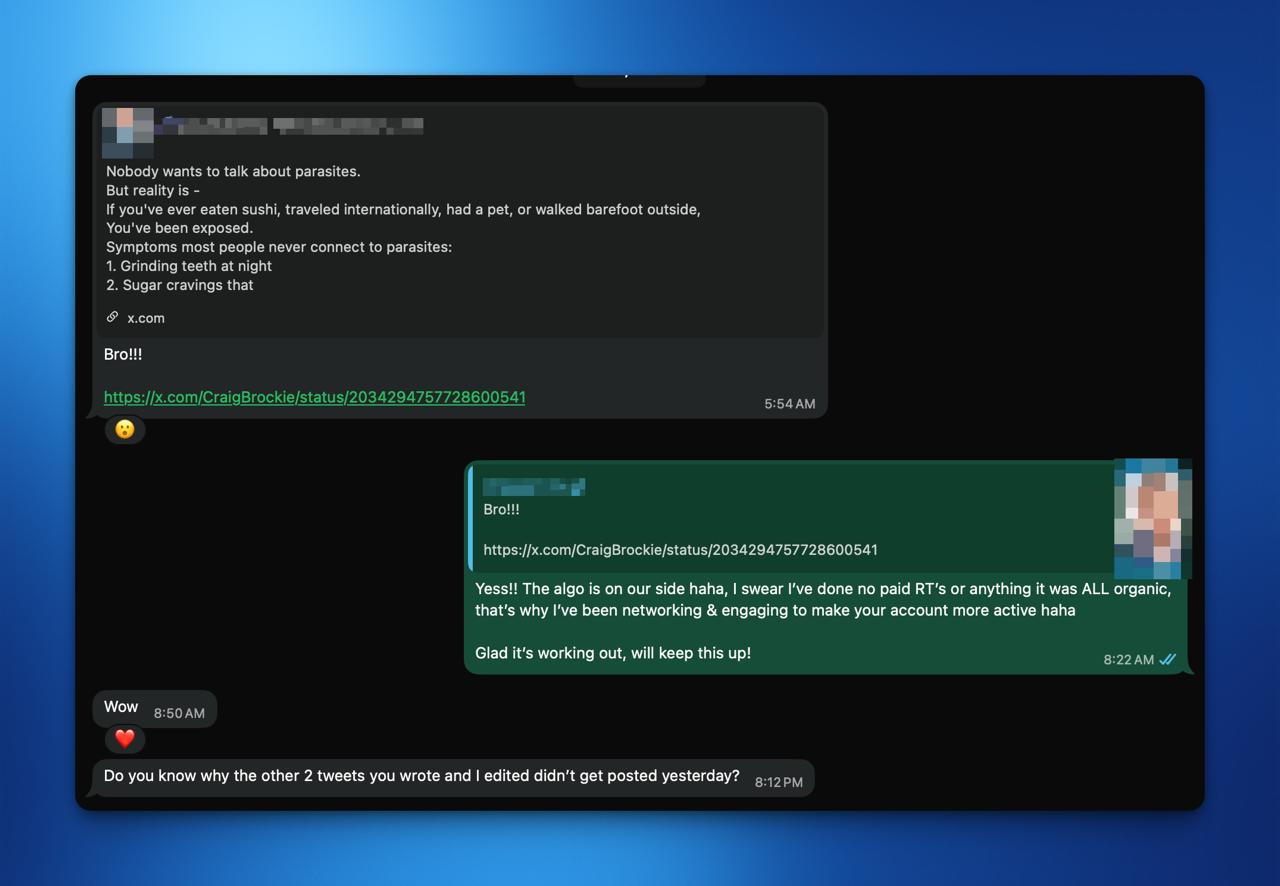This screenshot has width=1280, height=886.
Task: Click the 8:12 PM timestamp
Action: point(779,783)
